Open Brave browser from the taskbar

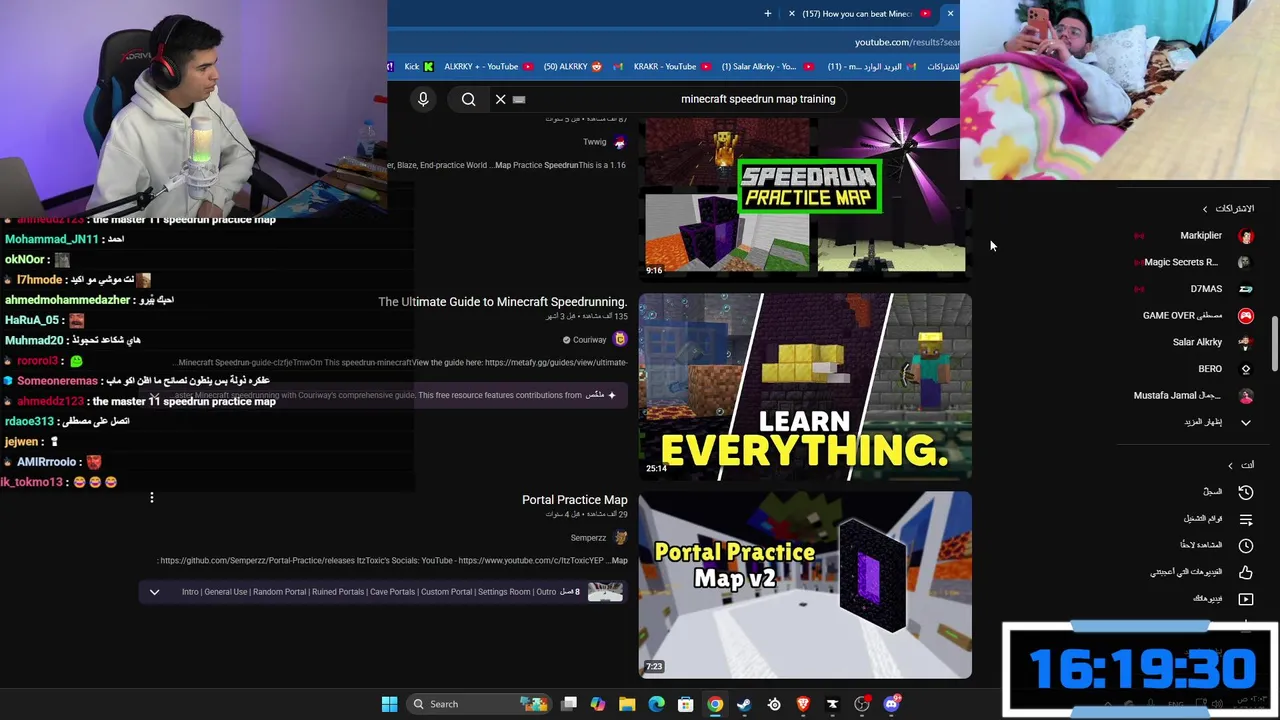(803, 704)
